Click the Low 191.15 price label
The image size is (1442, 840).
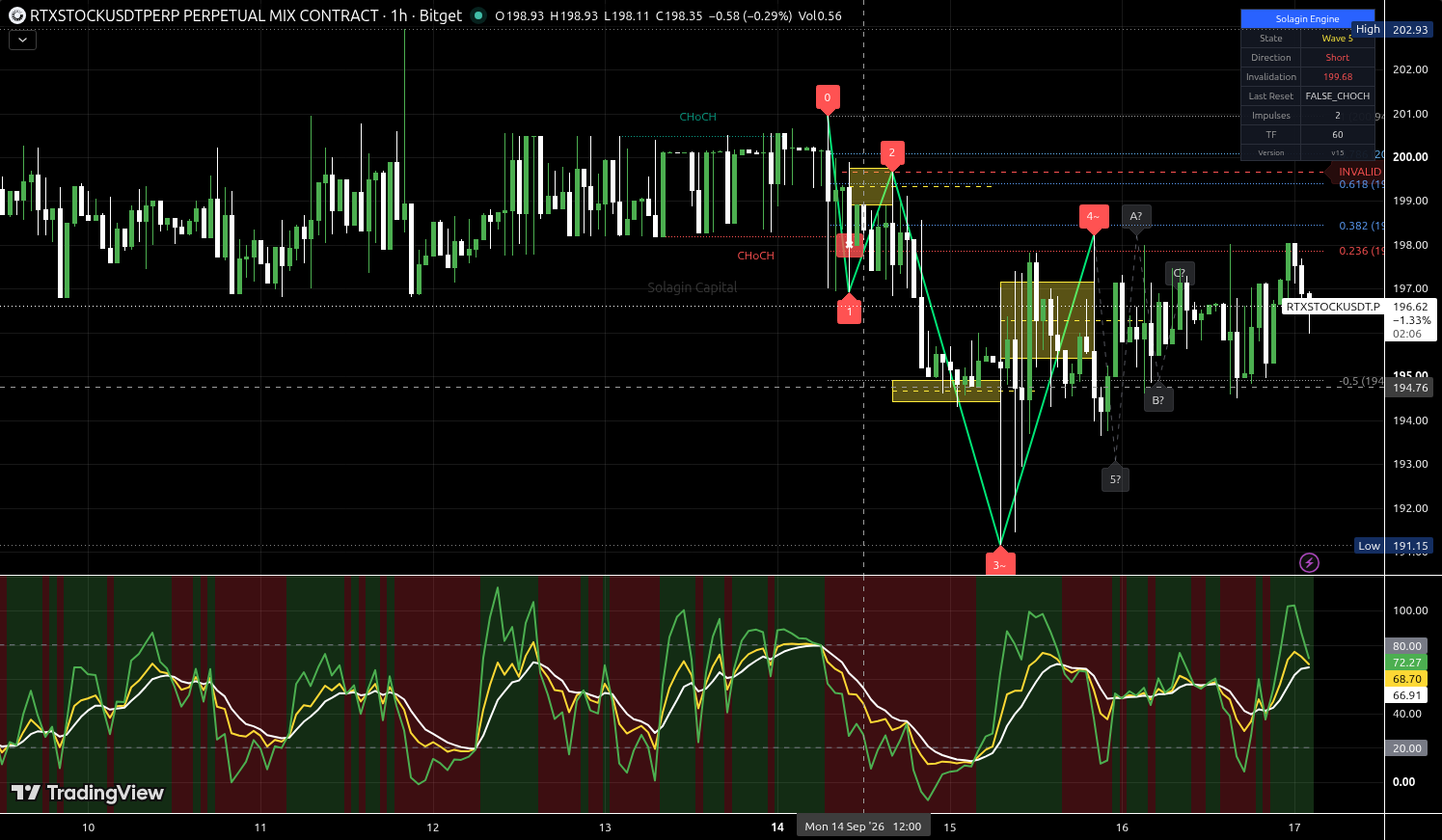(1394, 546)
